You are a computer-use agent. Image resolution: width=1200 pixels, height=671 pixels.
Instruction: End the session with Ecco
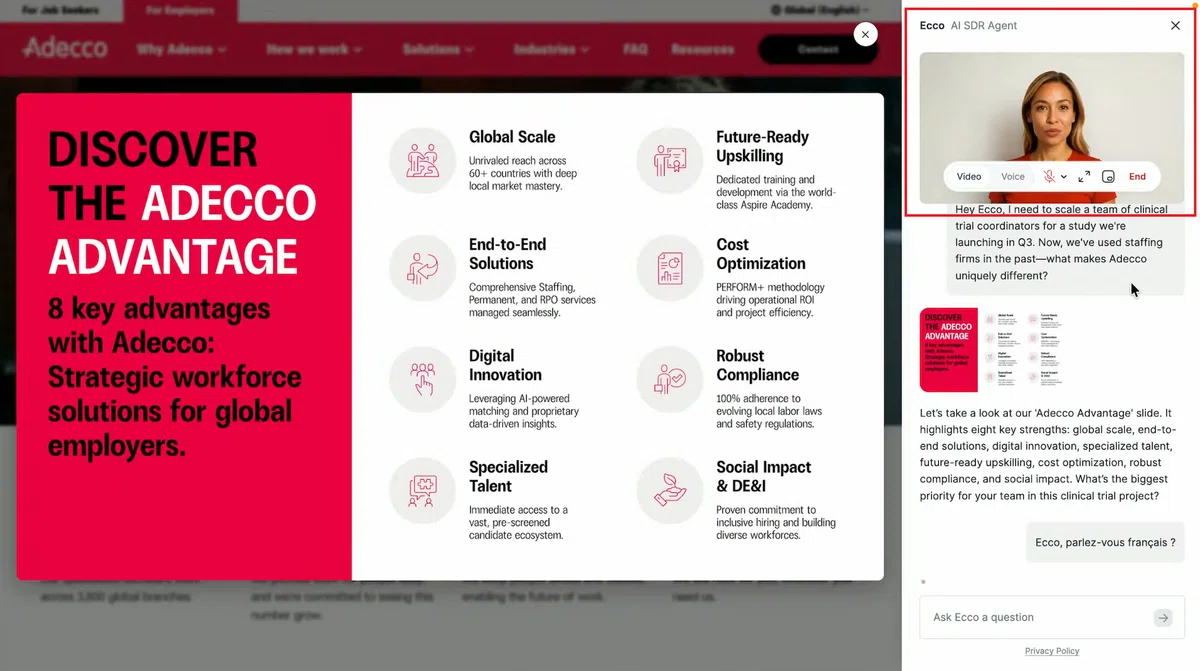click(1137, 176)
